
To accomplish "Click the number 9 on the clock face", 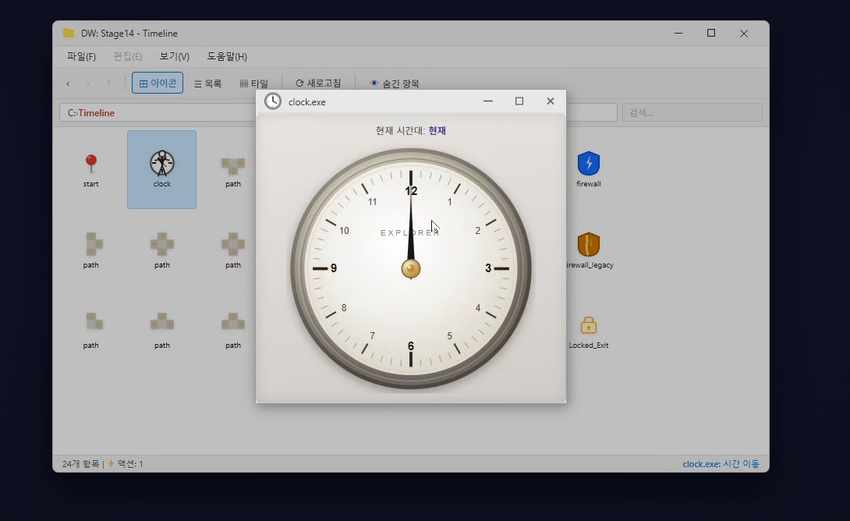I will pyautogui.click(x=333, y=268).
